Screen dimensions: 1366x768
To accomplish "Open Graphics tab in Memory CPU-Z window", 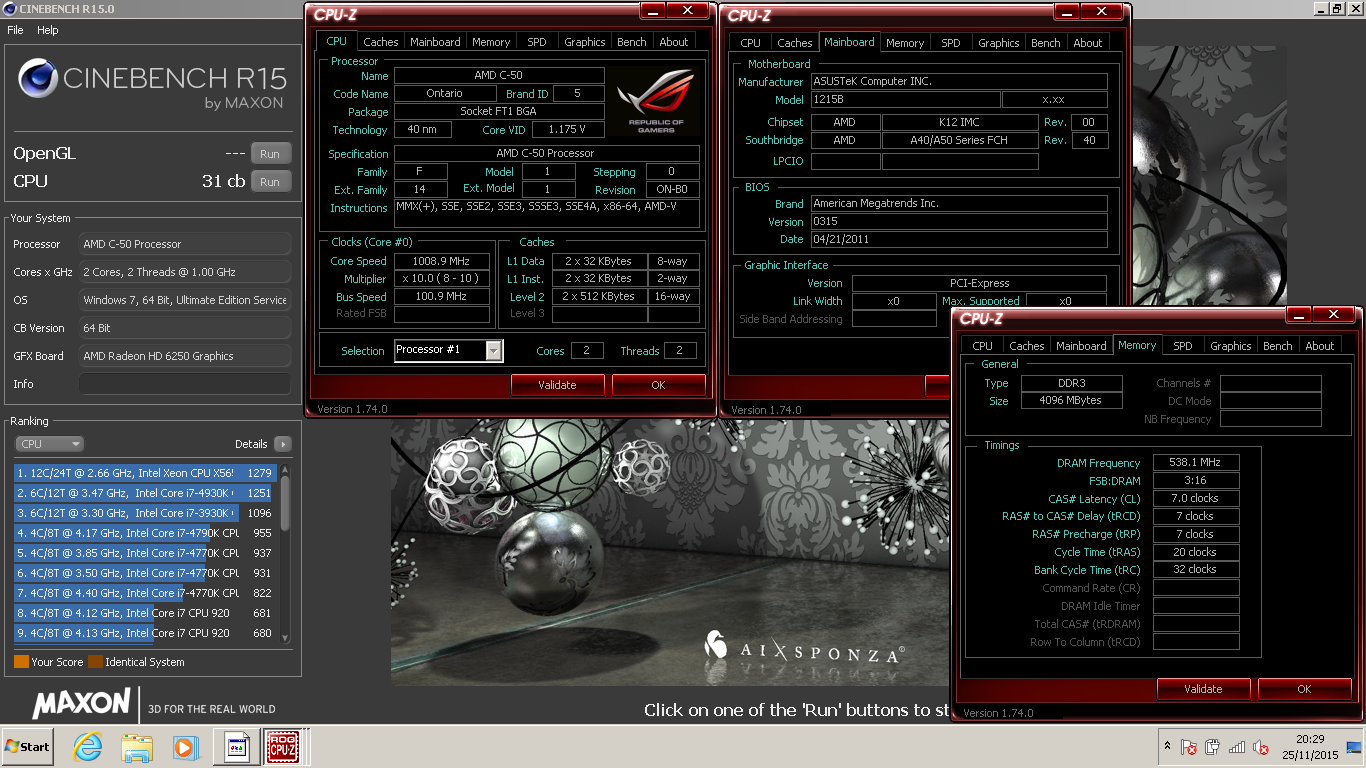I will (x=1230, y=346).
